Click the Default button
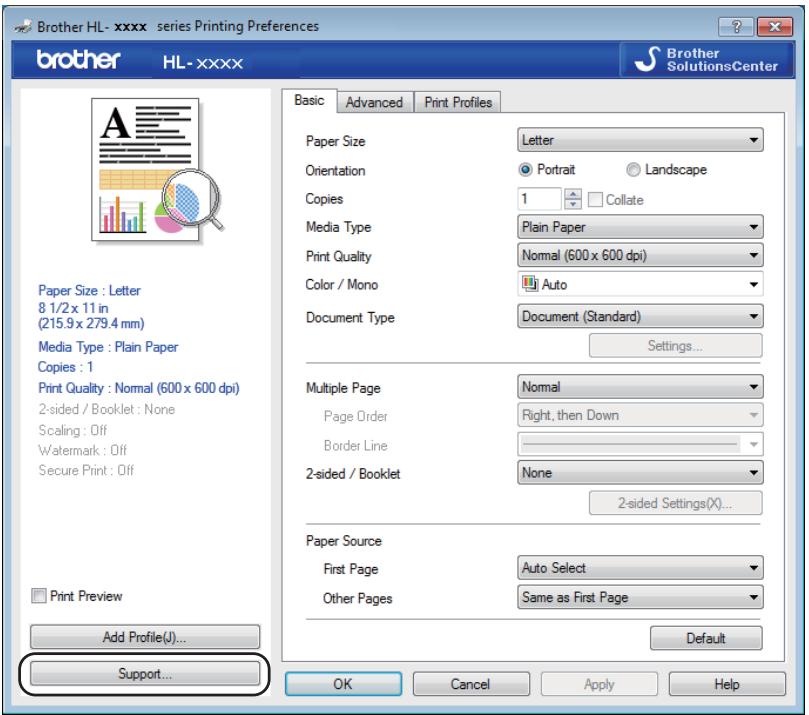The width and height of the screenshot is (809, 715). [706, 638]
